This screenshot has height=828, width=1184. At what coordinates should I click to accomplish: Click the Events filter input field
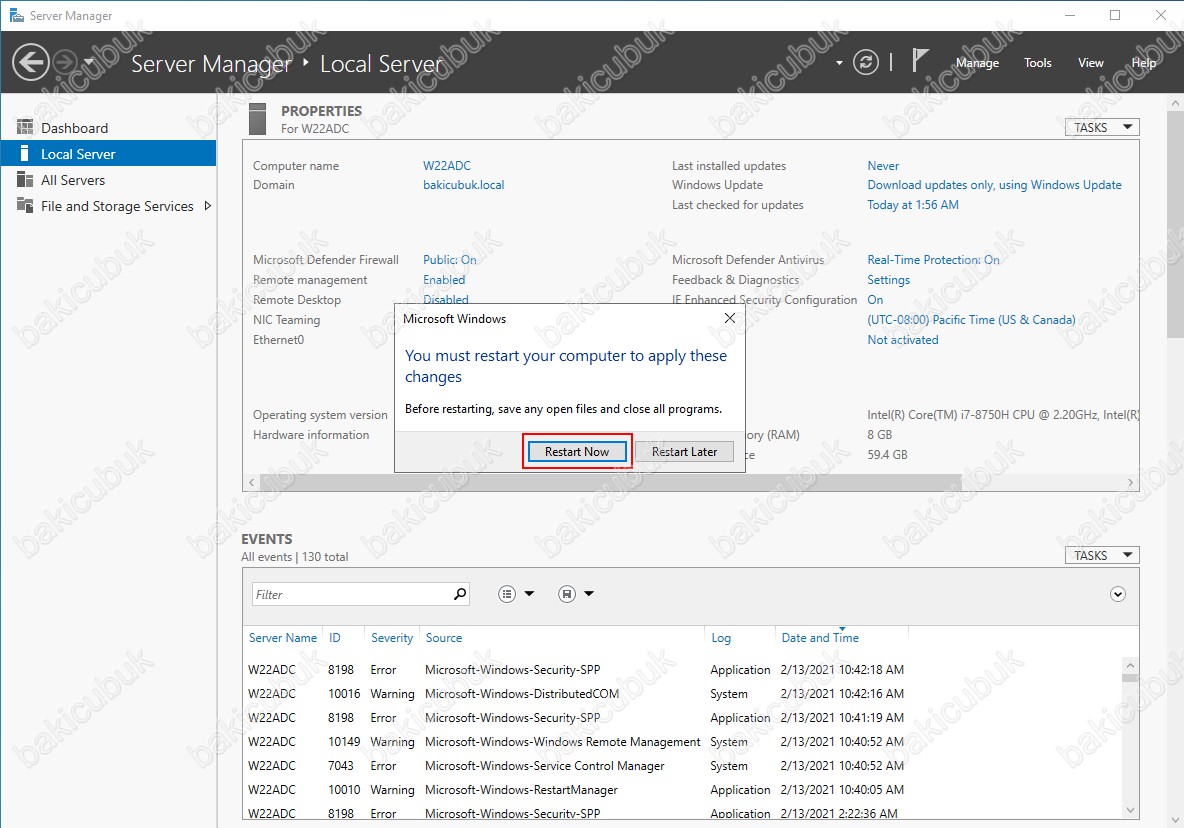point(350,594)
